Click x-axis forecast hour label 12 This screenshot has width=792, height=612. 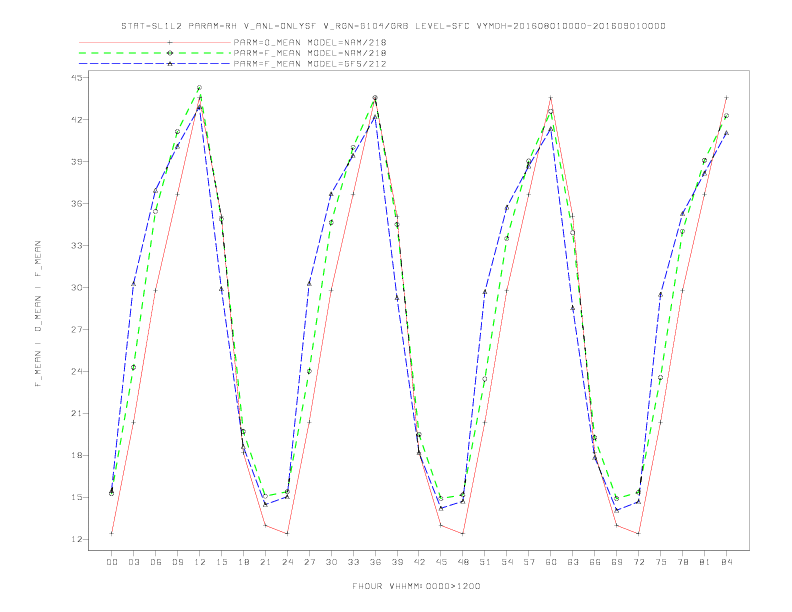(x=200, y=562)
